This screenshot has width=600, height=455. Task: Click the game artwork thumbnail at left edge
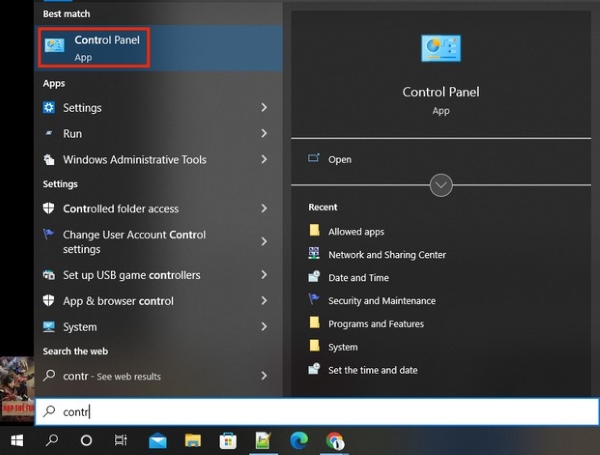pos(17,389)
